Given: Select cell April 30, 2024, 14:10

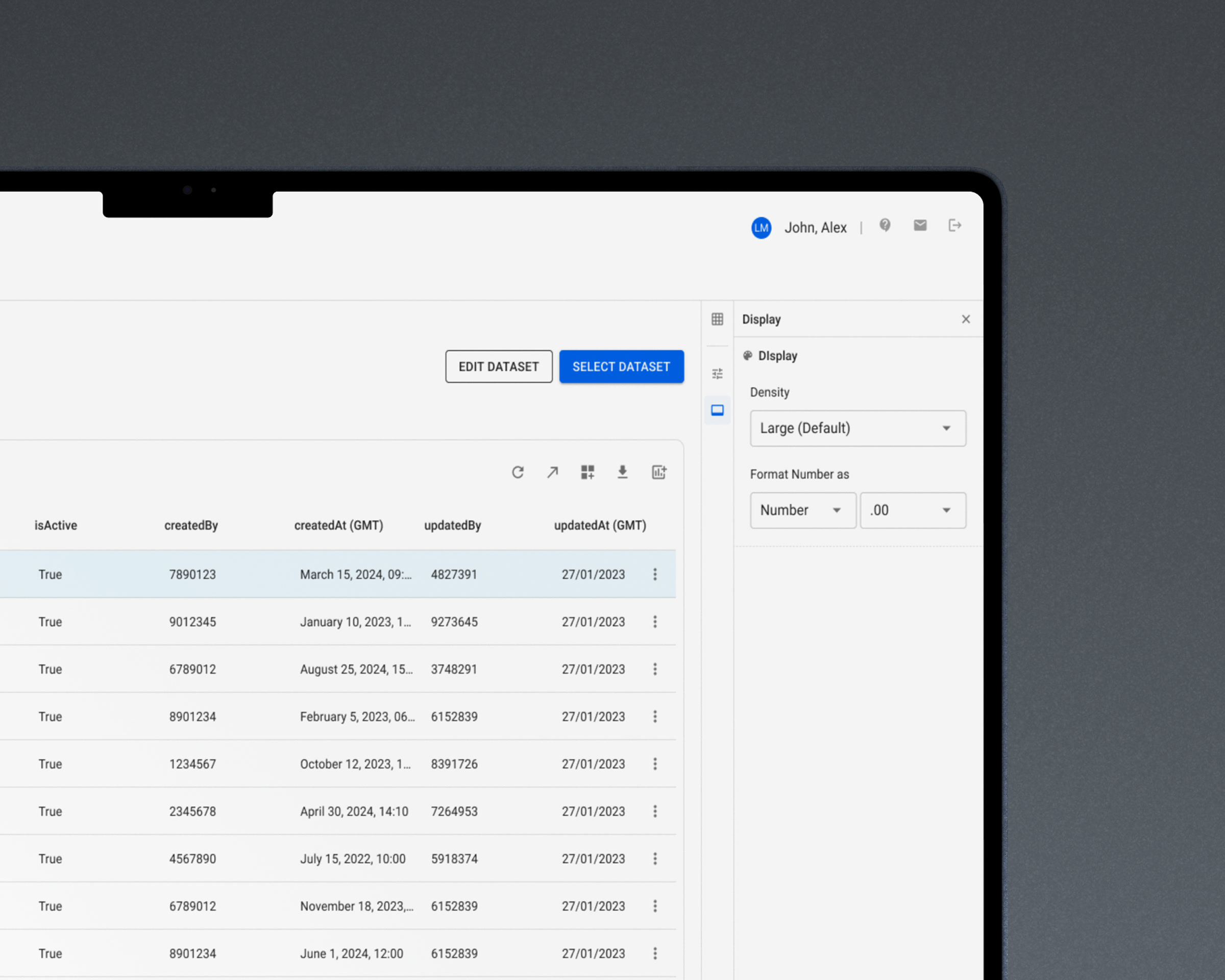Looking at the screenshot, I should 354,812.
